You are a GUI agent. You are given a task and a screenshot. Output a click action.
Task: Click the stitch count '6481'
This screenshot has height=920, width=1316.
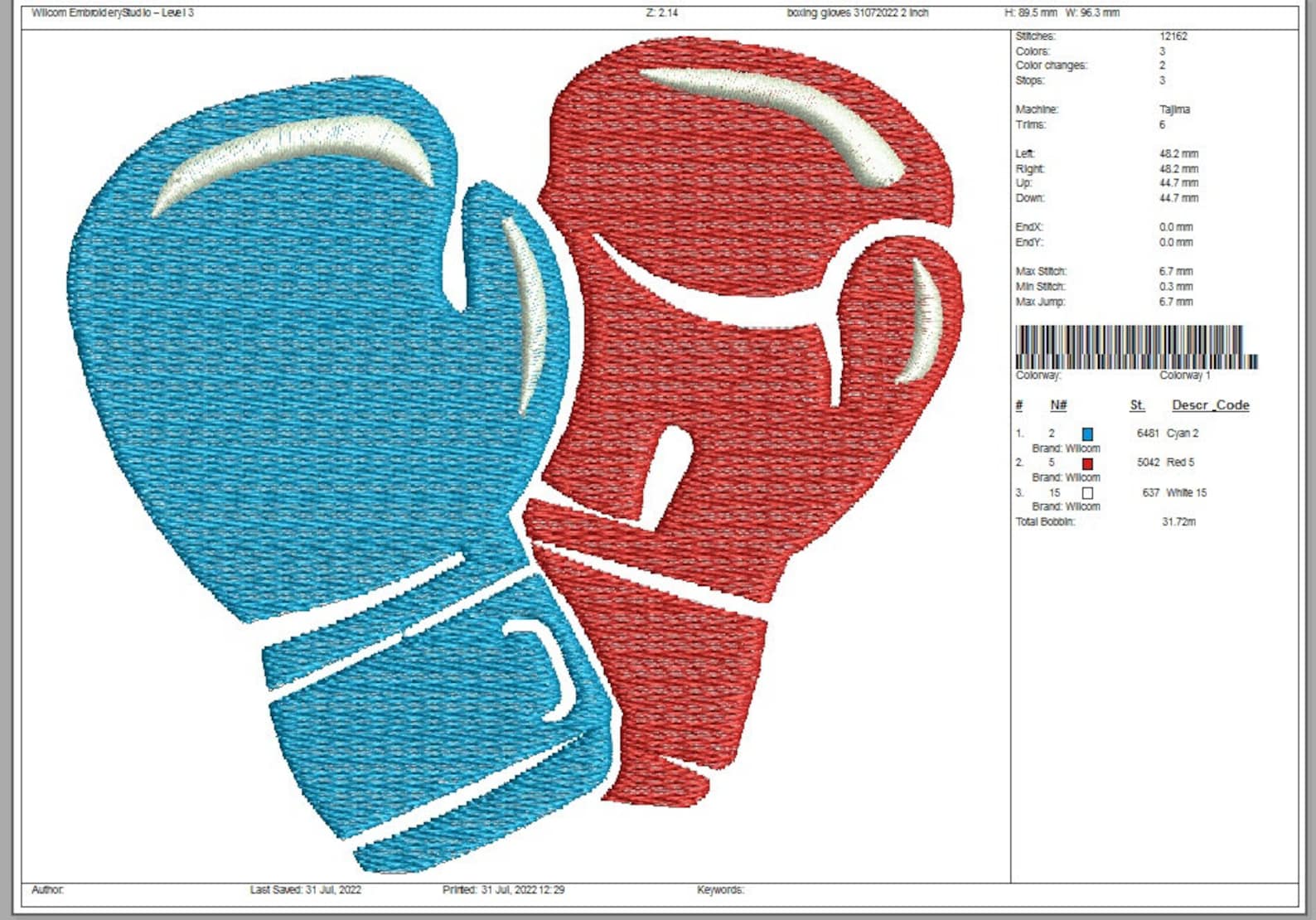tap(1148, 433)
